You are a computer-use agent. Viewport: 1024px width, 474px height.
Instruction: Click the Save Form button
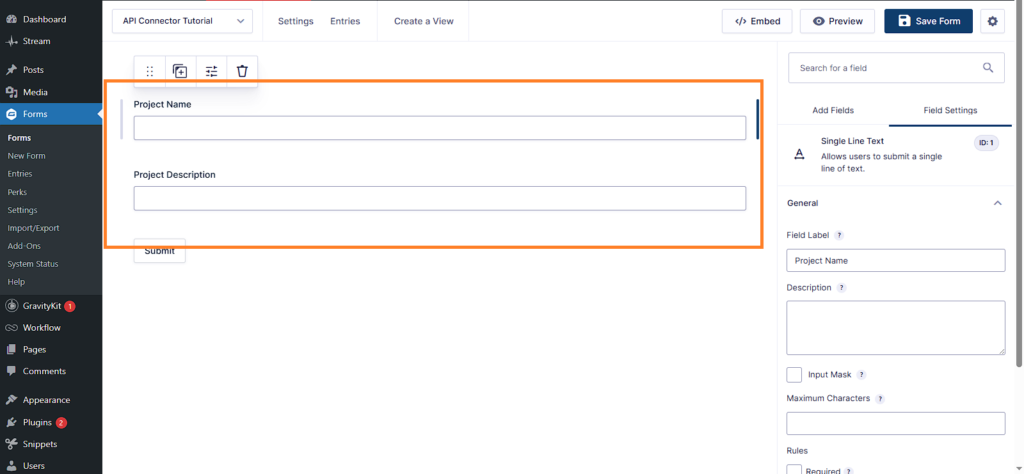[x=928, y=21]
